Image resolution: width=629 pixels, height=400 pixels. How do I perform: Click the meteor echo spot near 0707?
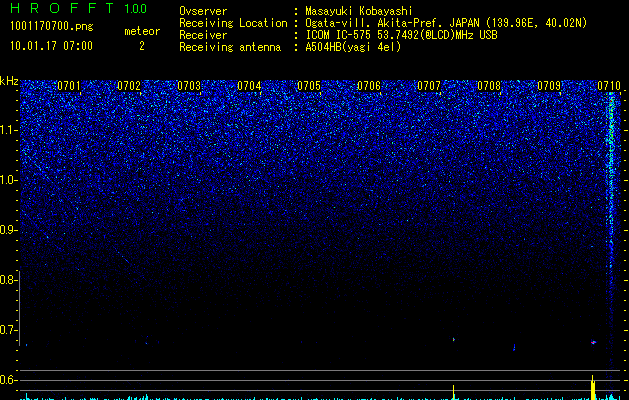[x=454, y=340]
